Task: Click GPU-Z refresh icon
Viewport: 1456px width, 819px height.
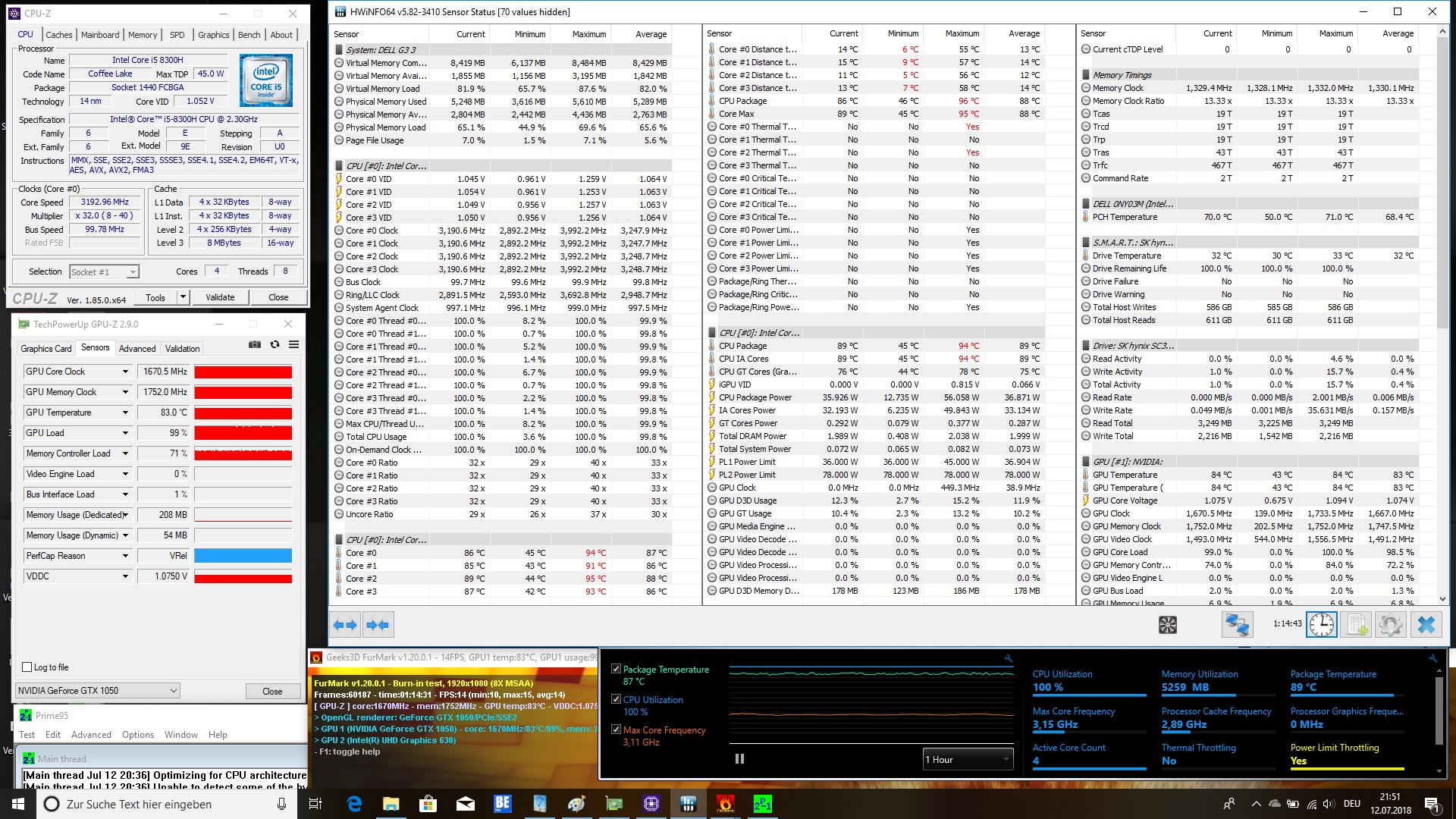Action: 275,345
